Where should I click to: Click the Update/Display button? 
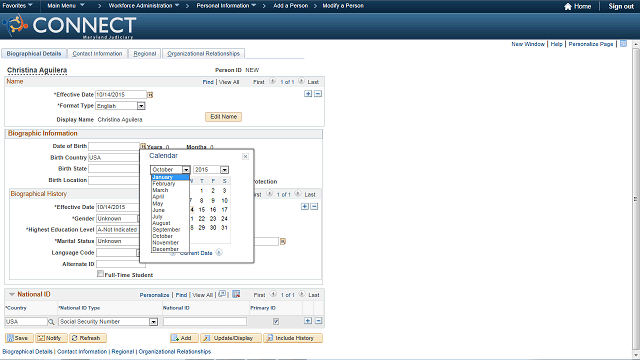tap(231, 338)
